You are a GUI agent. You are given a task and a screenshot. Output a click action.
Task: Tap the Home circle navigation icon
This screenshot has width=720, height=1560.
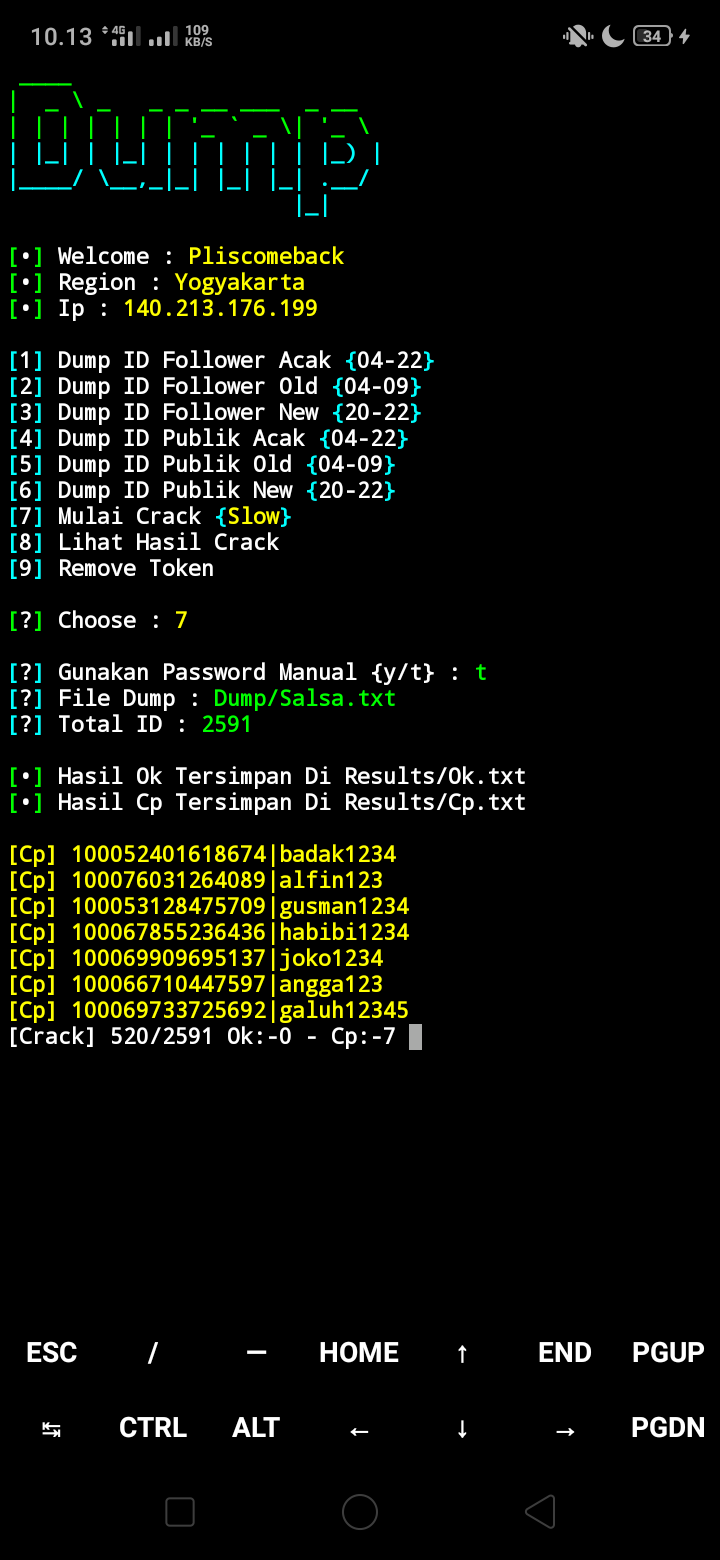tap(360, 1512)
